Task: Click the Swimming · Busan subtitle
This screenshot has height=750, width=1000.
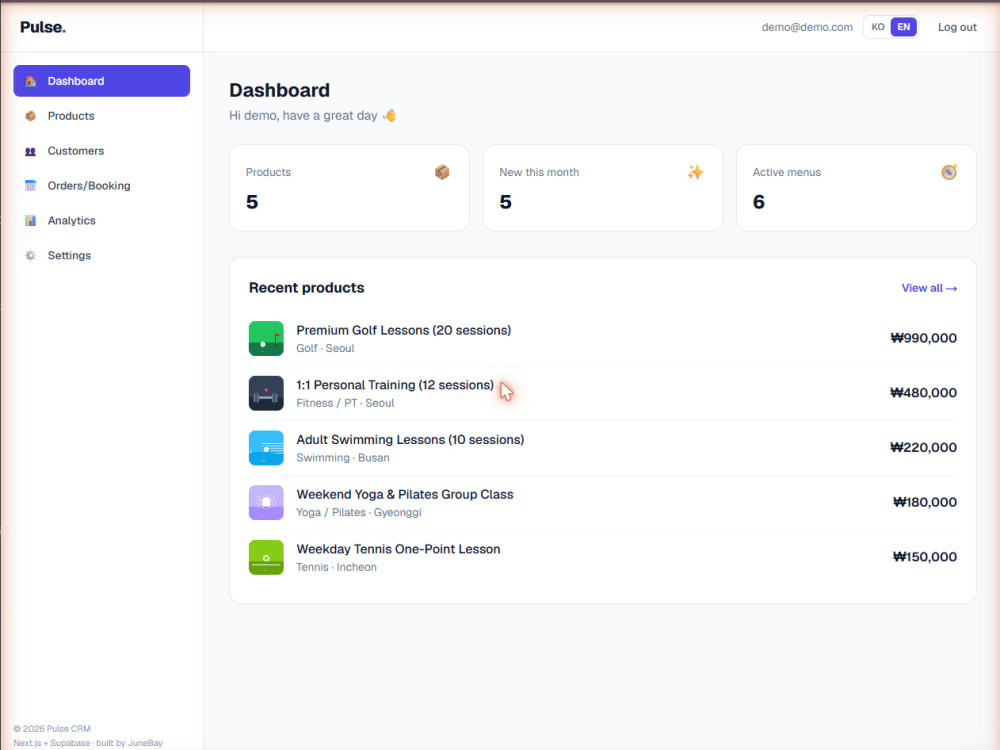Action: pos(342,458)
